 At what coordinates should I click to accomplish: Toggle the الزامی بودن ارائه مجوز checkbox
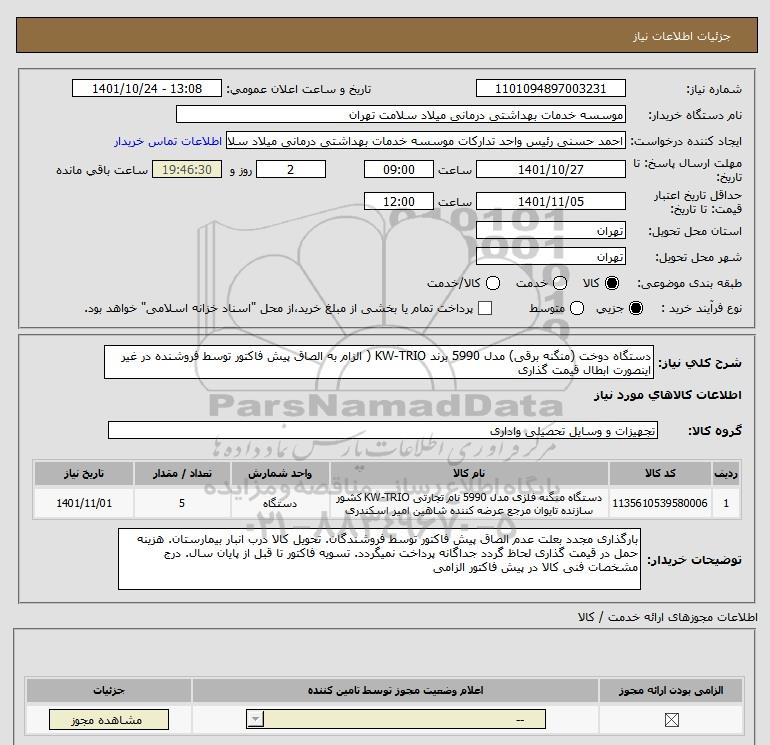pos(671,720)
